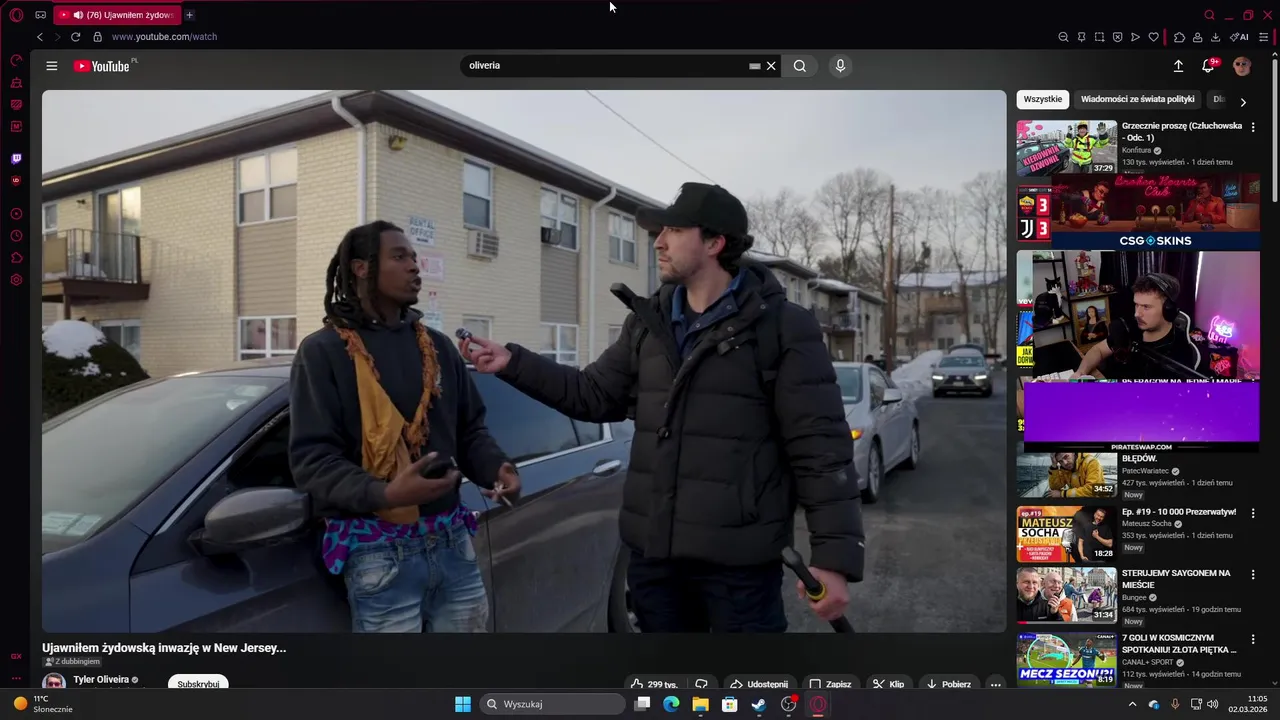Open YouTube account avatar menu
Viewport: 1280px width, 720px height.
pos(1242,66)
